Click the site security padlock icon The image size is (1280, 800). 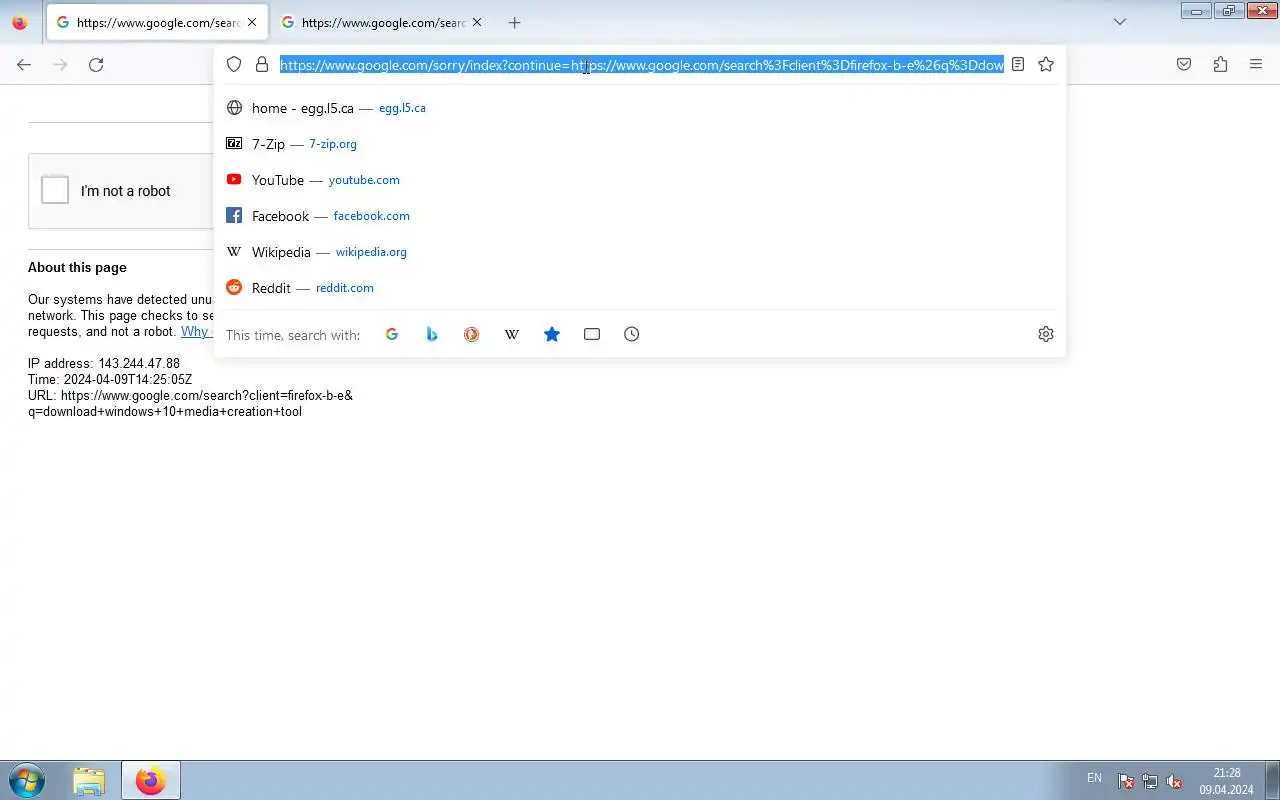coord(262,64)
